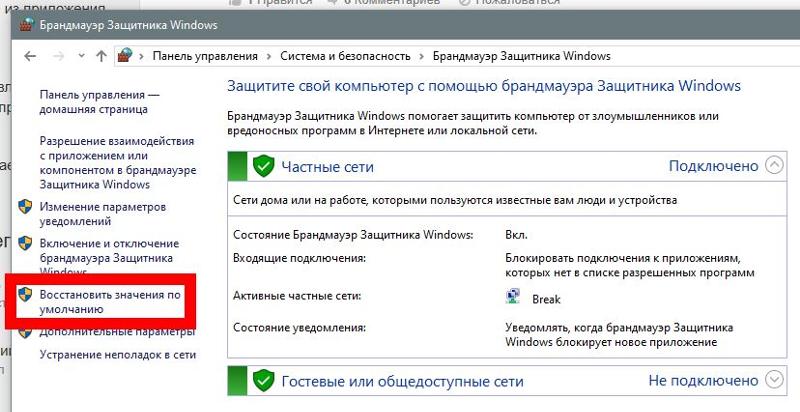Go up one level with the Up arrow
This screenshot has height=412, width=800.
click(x=101, y=56)
